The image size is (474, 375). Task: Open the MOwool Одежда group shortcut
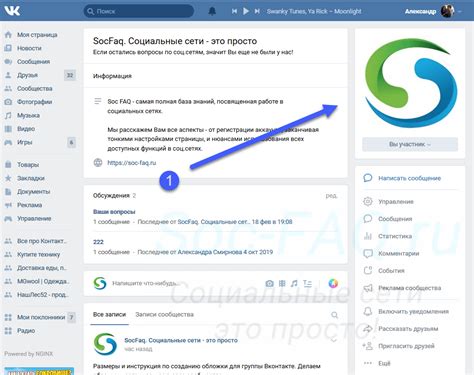[x=43, y=281]
